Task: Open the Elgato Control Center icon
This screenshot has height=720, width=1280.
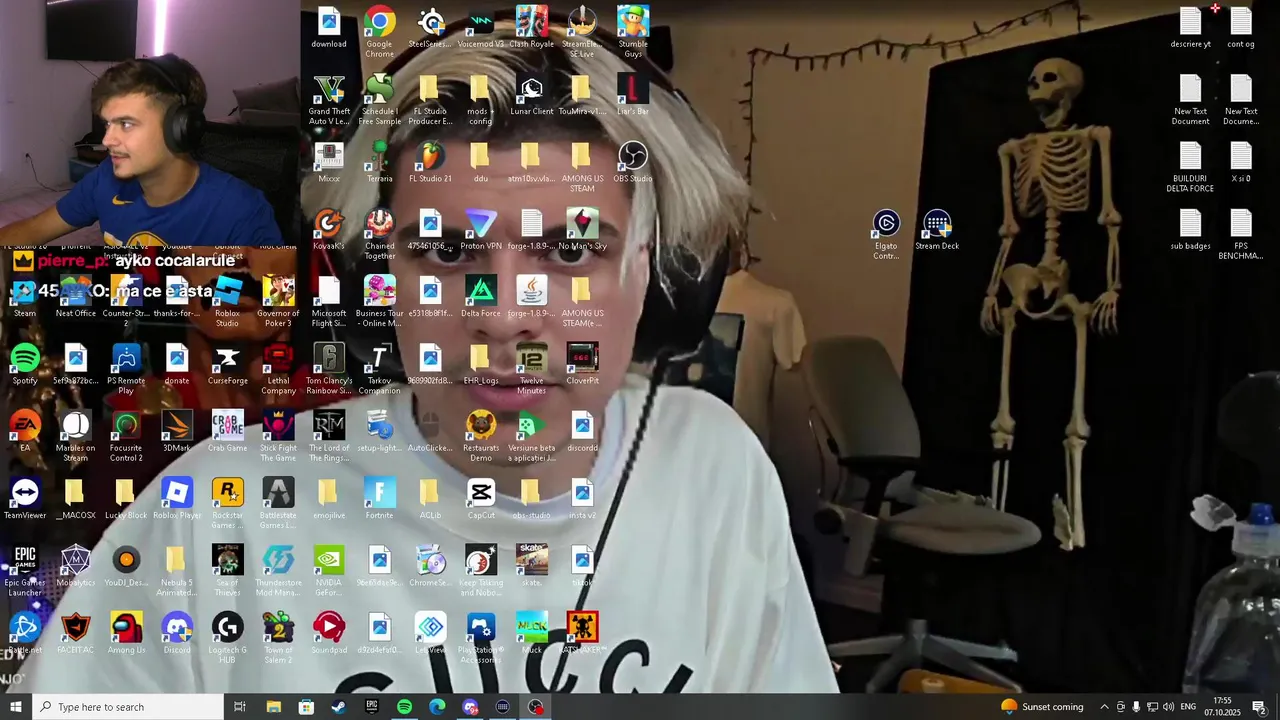Action: click(x=886, y=234)
